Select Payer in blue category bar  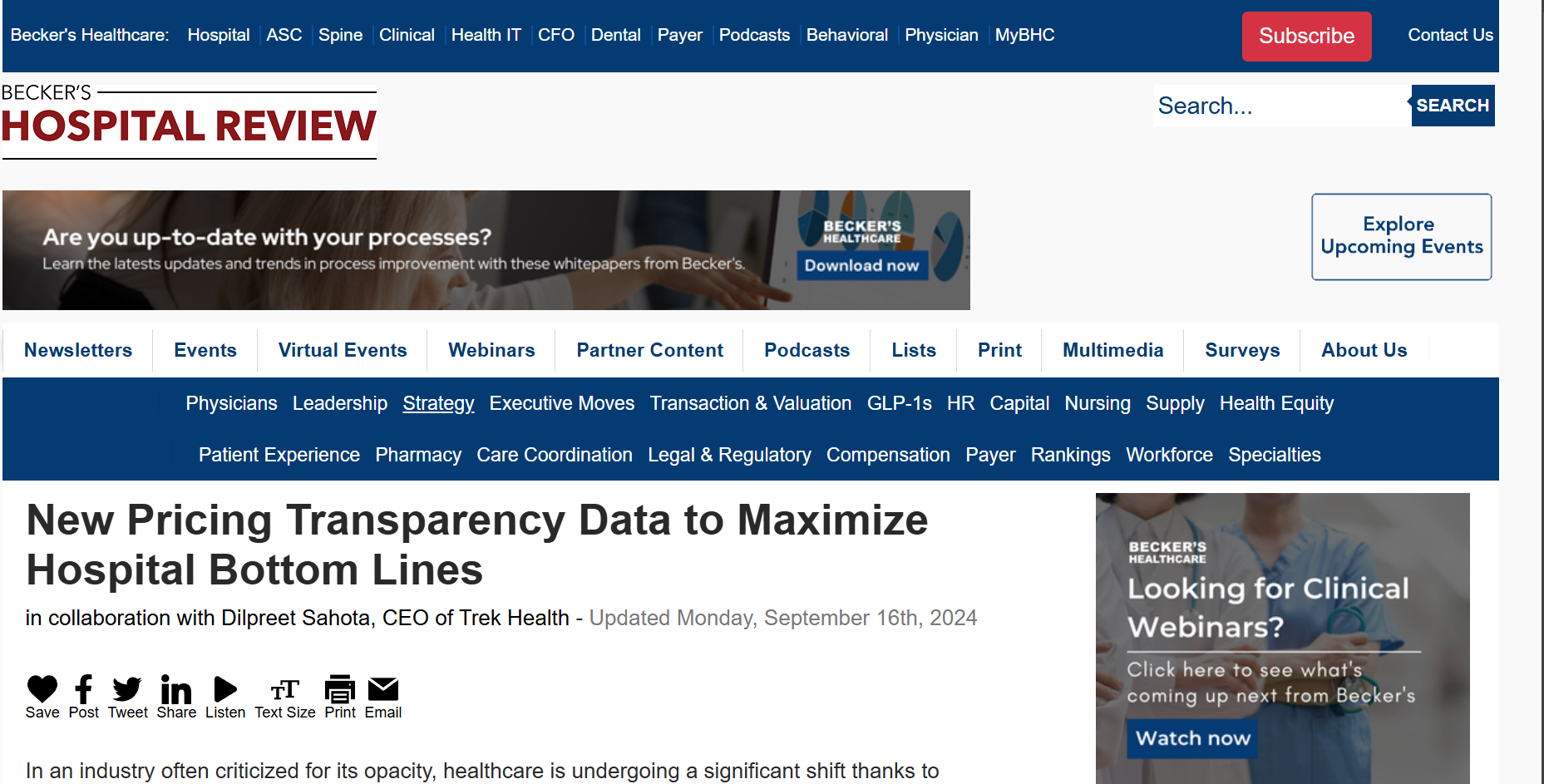[x=990, y=455]
